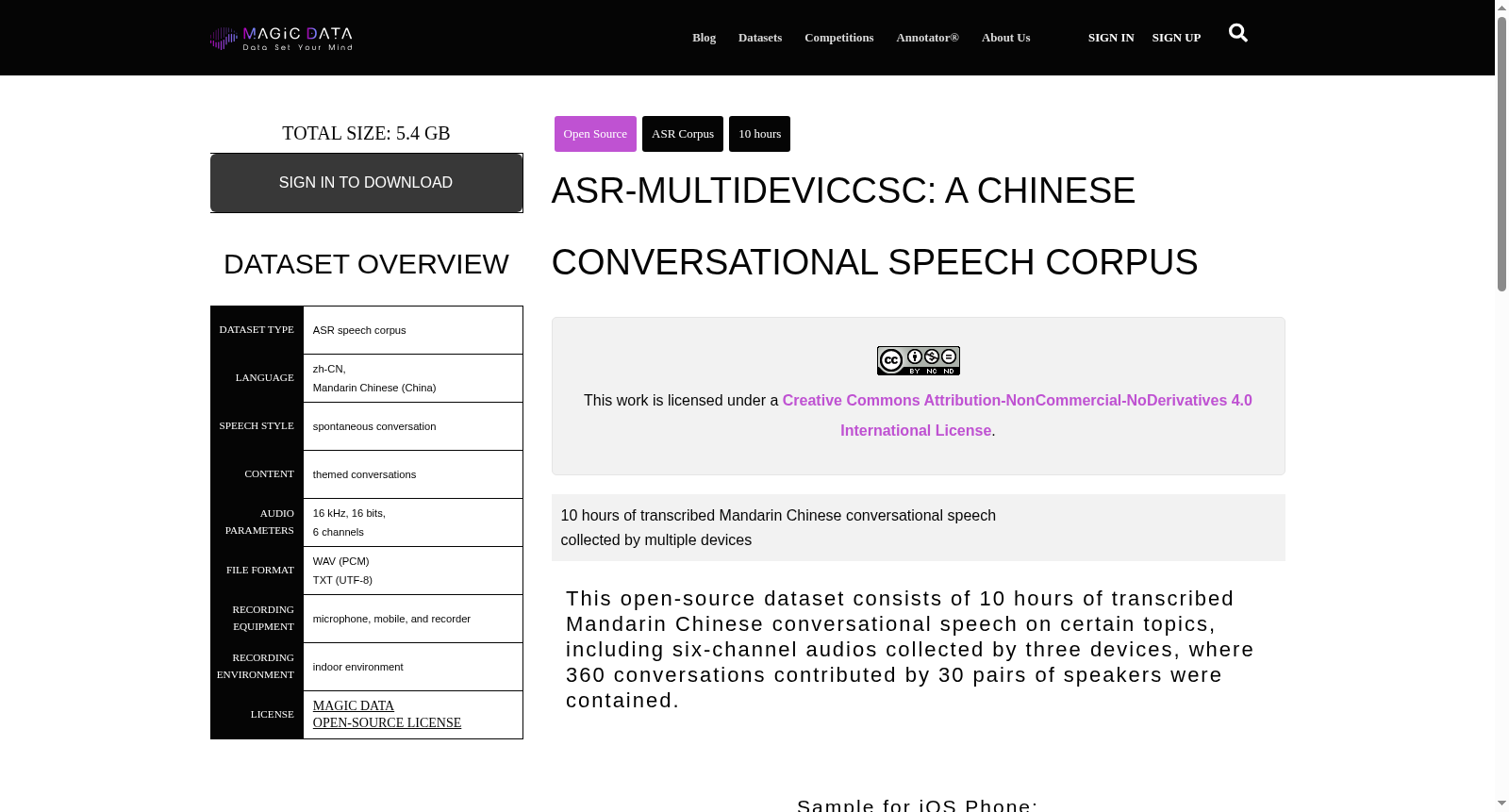Click the 'LANGUAGE' row label
Image resolution: width=1509 pixels, height=812 pixels.
(265, 377)
